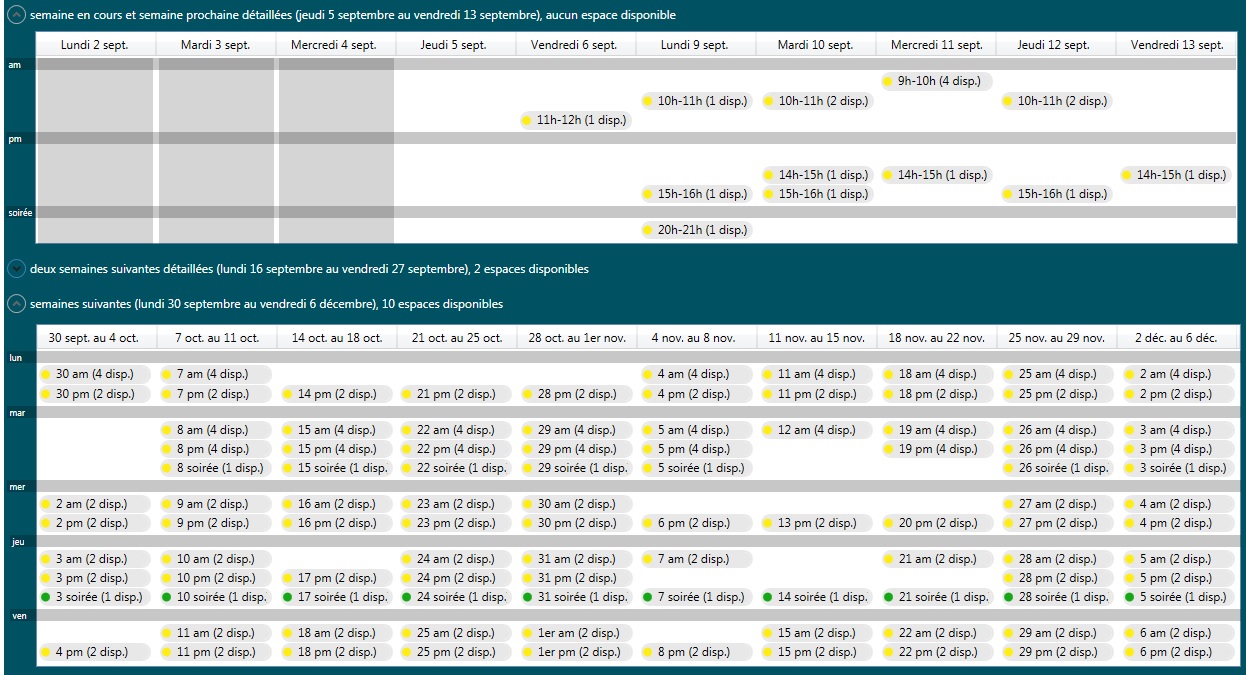Choose the 11 am (4 disp.) slot under 11 nov. au 15 nov.
The height and width of the screenshot is (675, 1246).
point(816,374)
